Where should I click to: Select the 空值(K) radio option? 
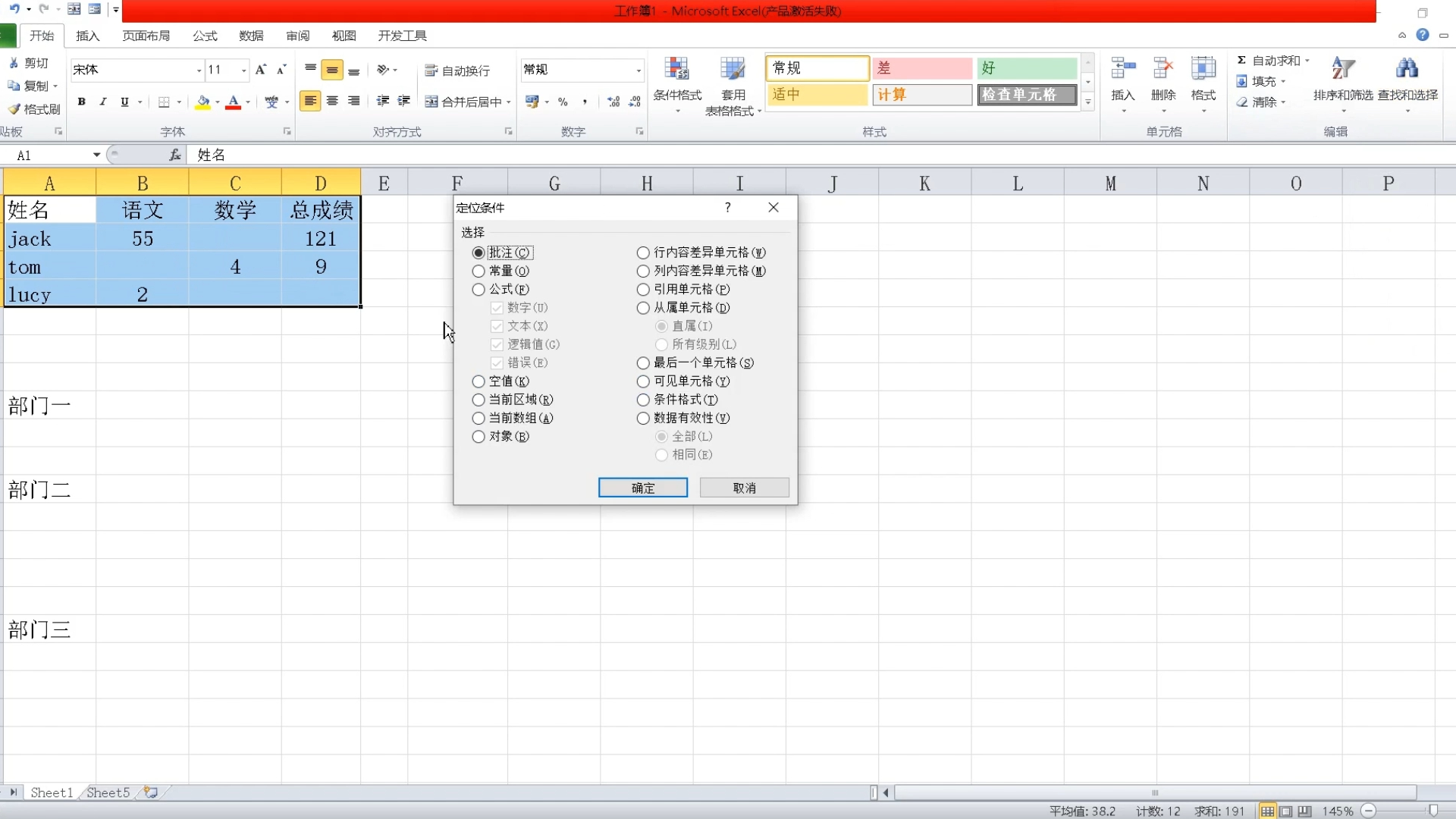point(479,381)
